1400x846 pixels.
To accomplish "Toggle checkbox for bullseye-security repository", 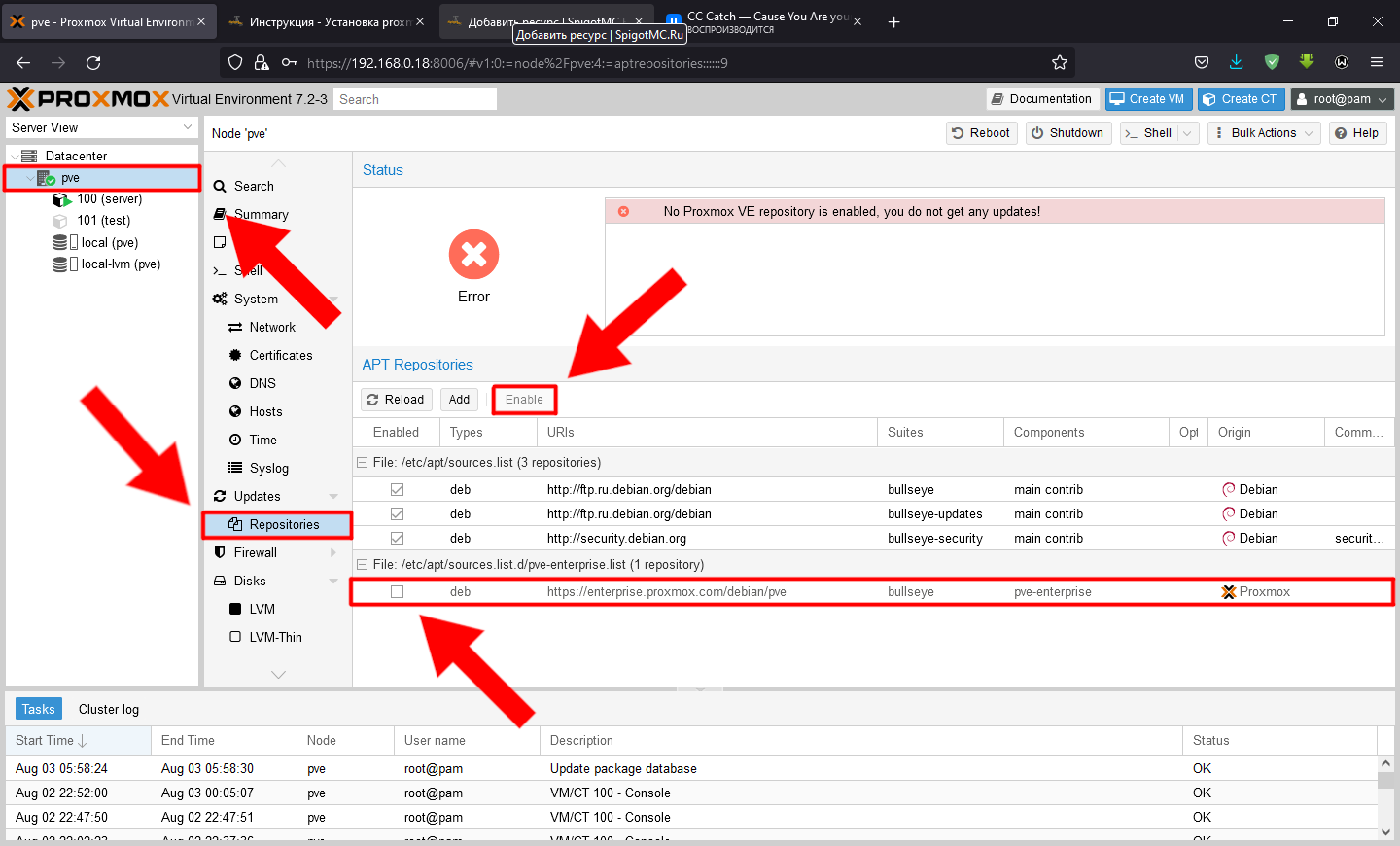I will [x=397, y=538].
